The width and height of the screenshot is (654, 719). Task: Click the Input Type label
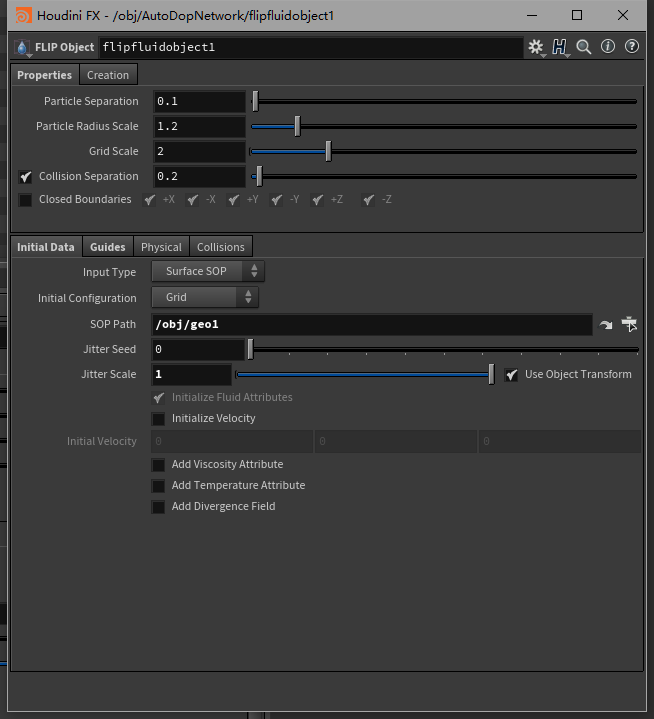[109, 272]
